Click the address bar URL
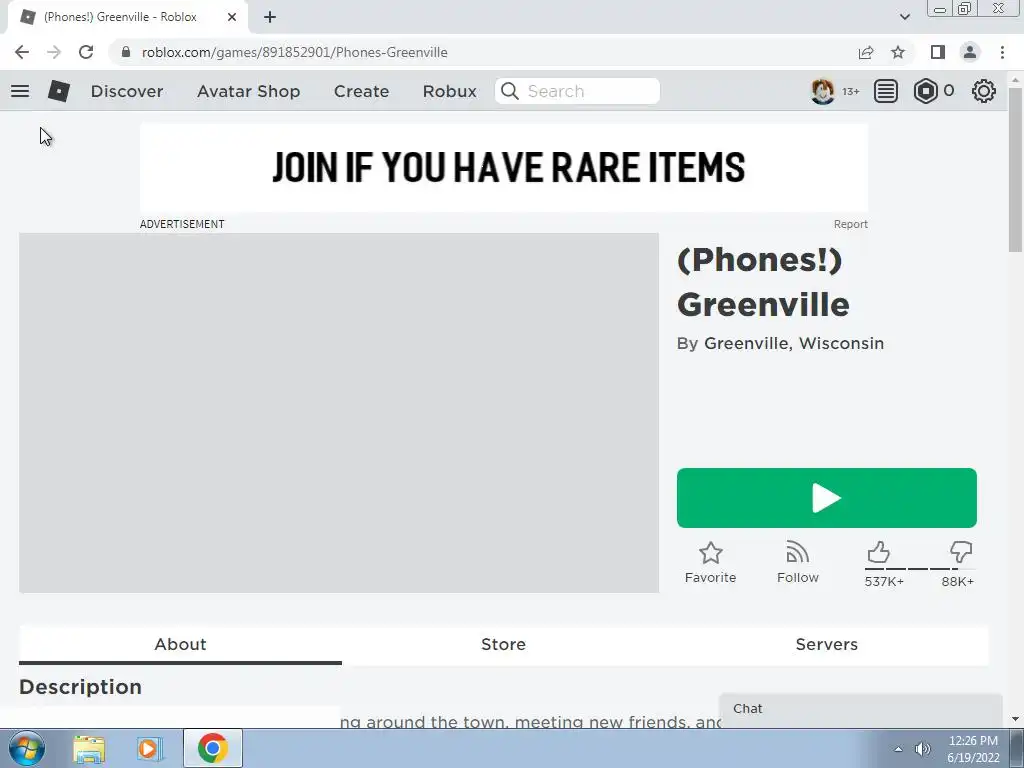The width and height of the screenshot is (1024, 768). 295,52
